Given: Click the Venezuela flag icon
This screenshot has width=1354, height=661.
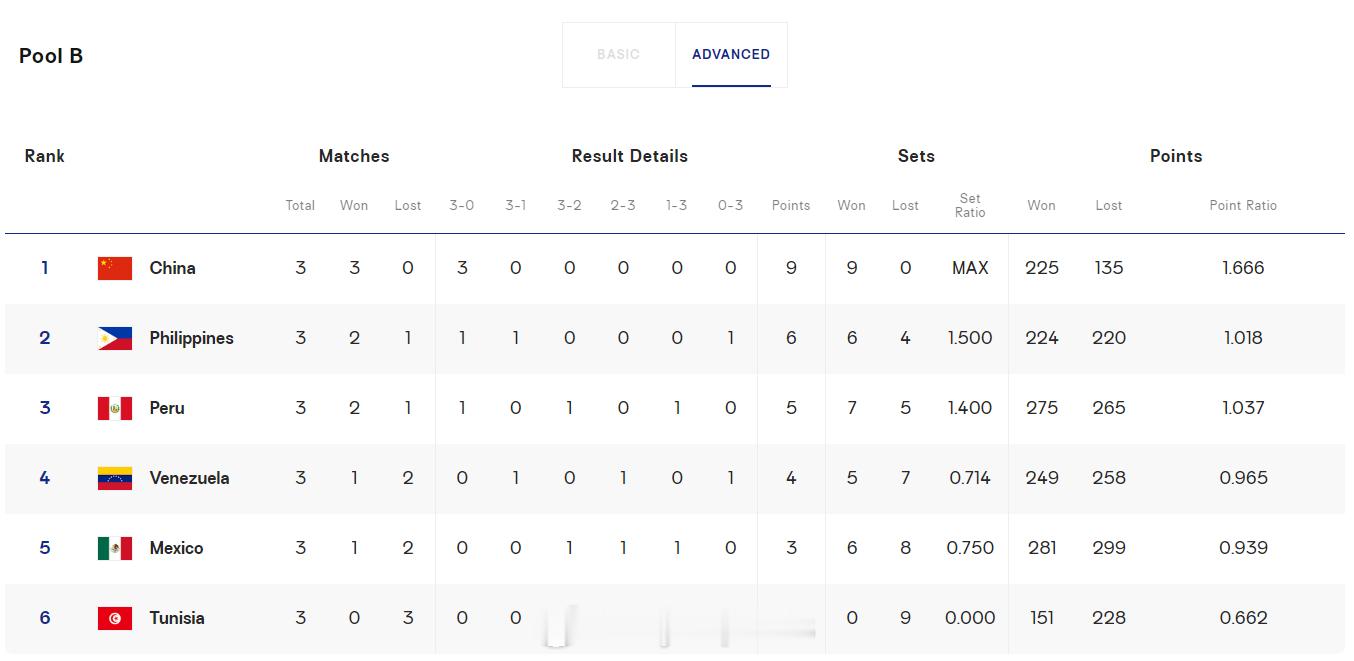Looking at the screenshot, I should pyautogui.click(x=115, y=478).
